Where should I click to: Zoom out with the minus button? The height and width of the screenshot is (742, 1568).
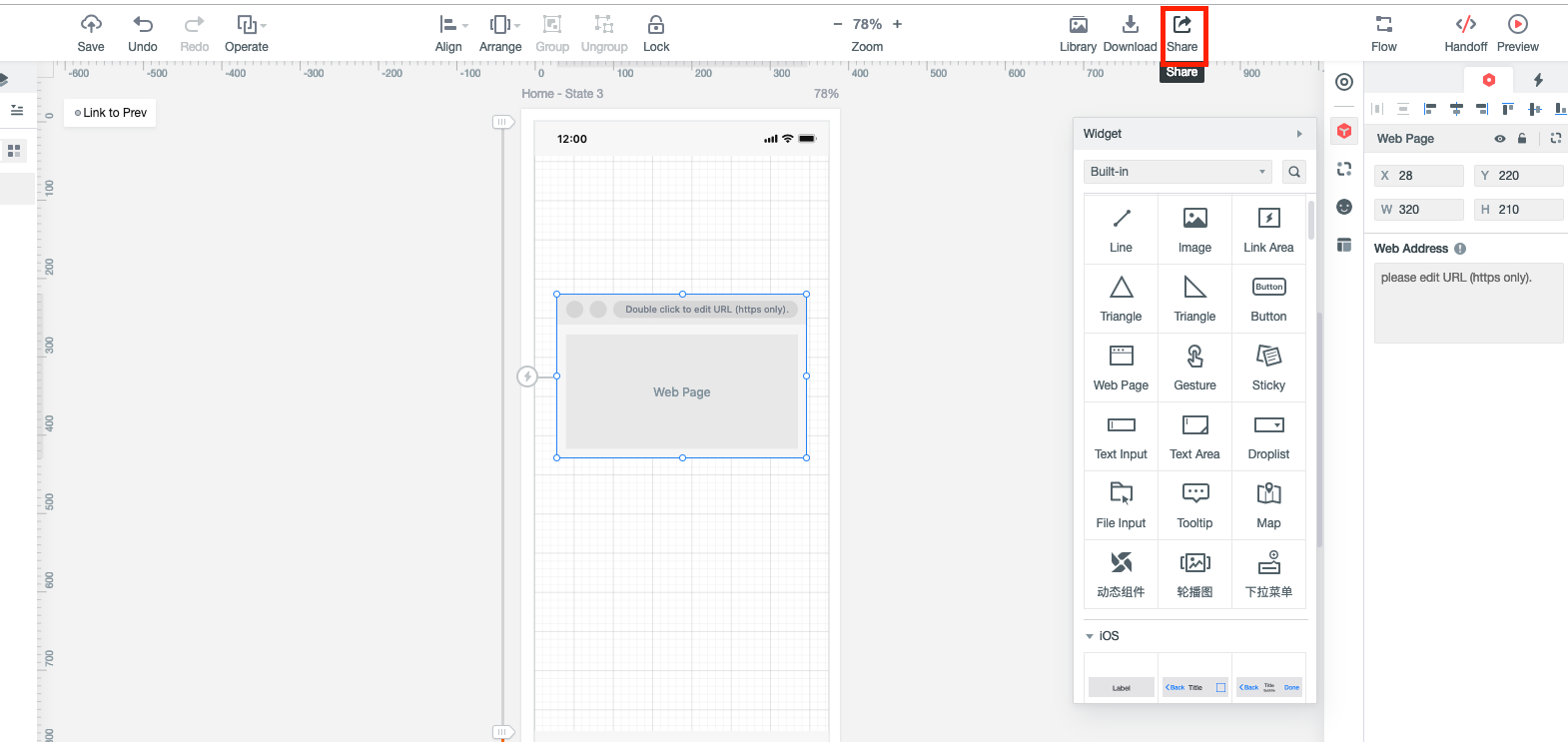(x=838, y=24)
